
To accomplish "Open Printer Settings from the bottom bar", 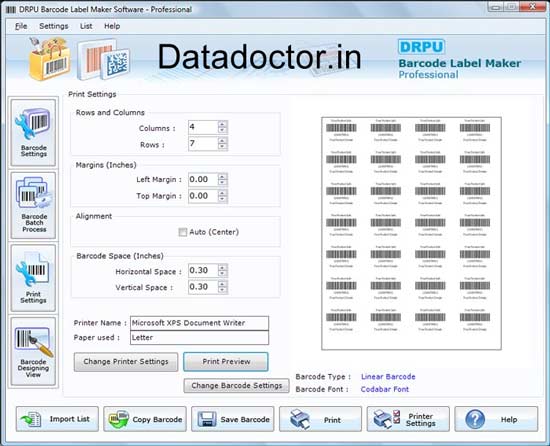I will click(x=408, y=419).
